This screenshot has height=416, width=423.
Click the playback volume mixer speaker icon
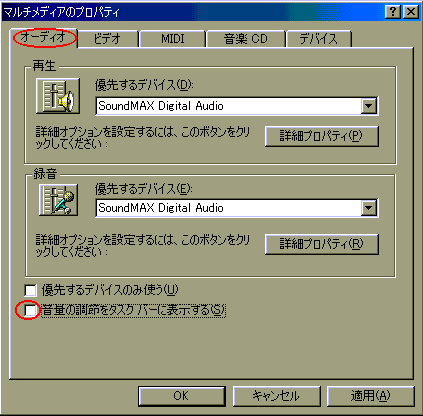coord(58,96)
